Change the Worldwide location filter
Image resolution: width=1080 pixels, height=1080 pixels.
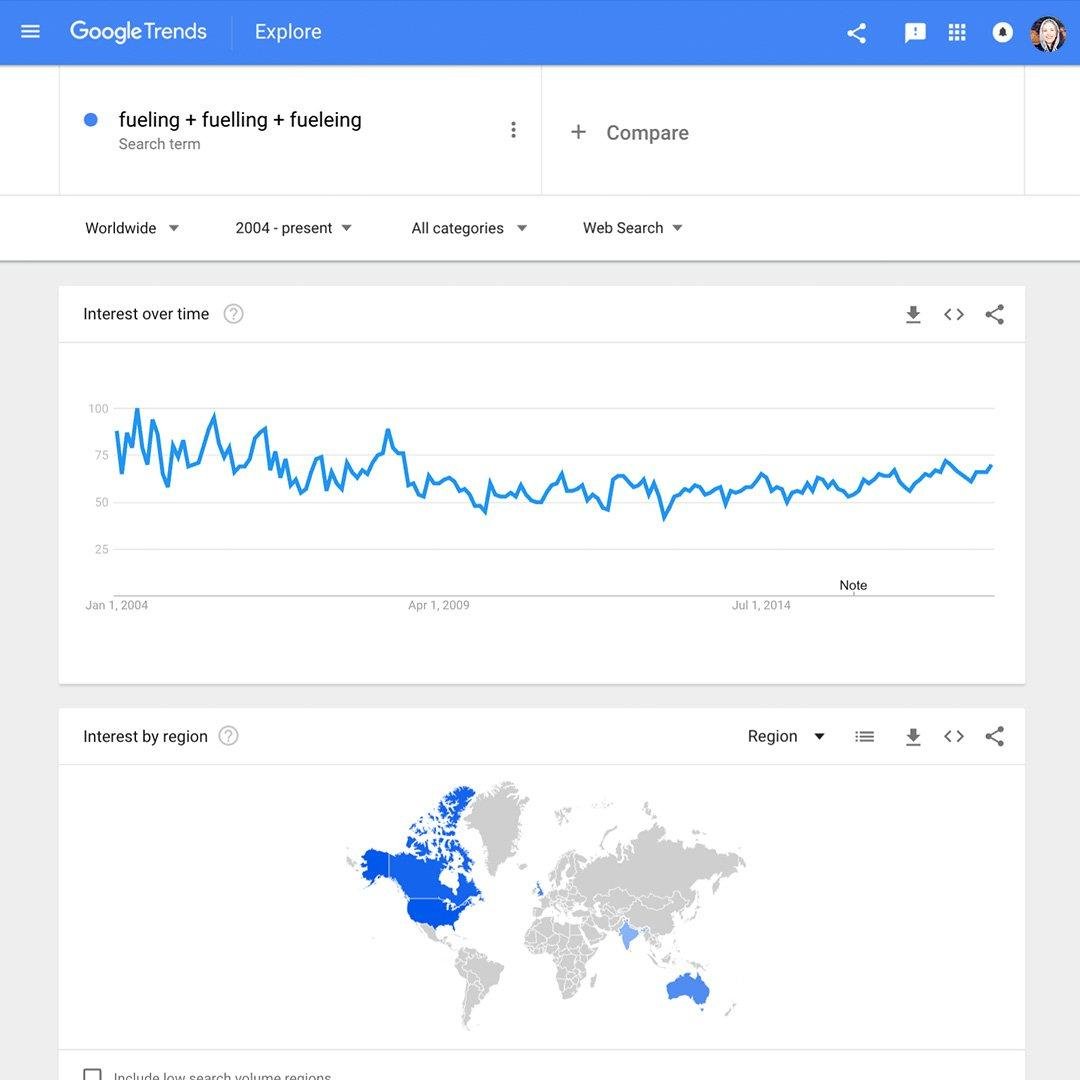point(131,228)
